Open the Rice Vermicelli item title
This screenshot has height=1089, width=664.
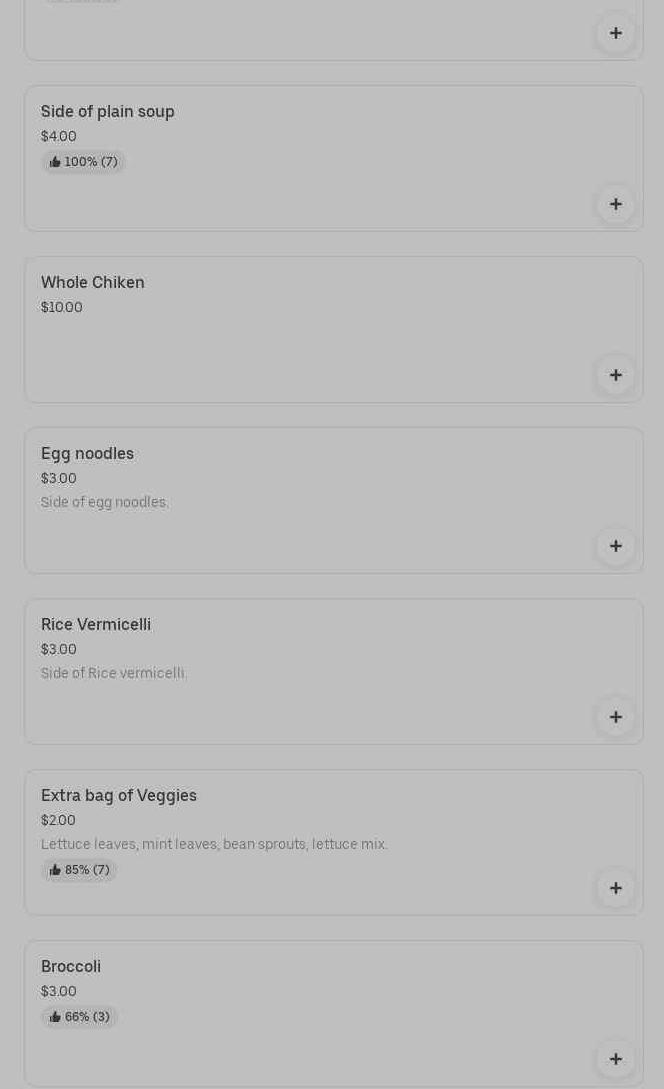[96, 625]
